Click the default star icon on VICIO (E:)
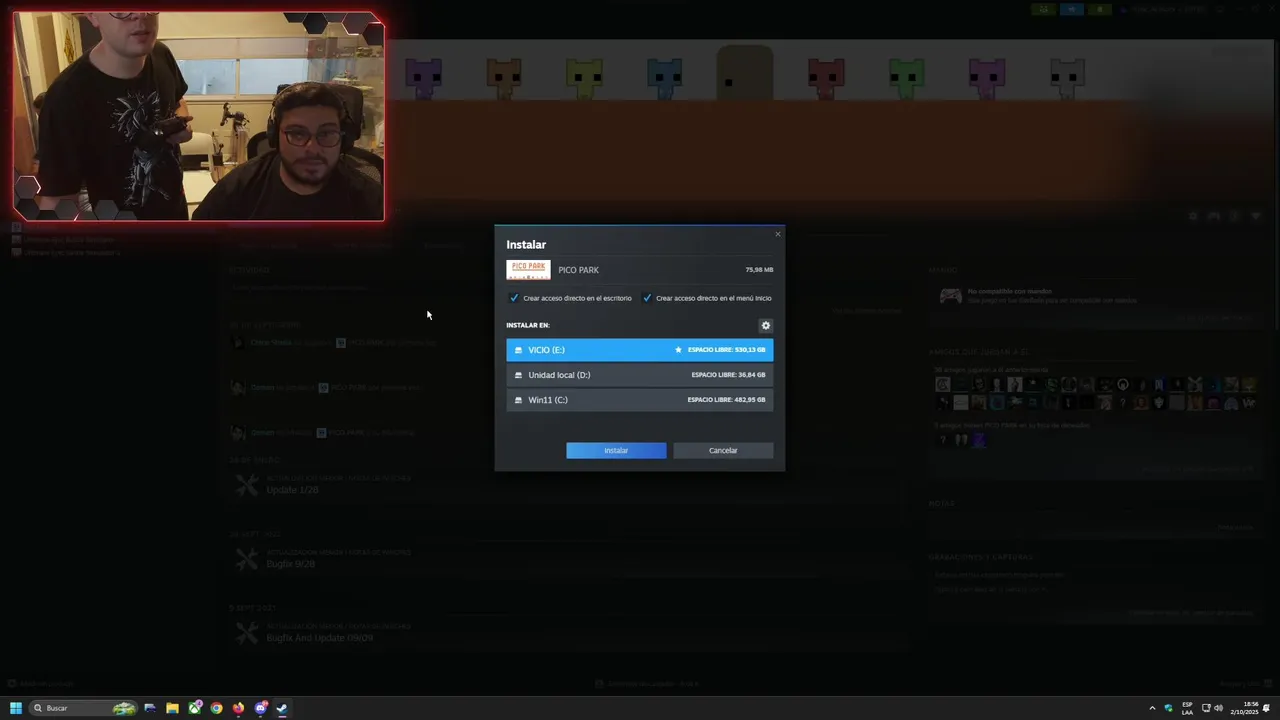This screenshot has height=720, width=1280. (x=678, y=350)
